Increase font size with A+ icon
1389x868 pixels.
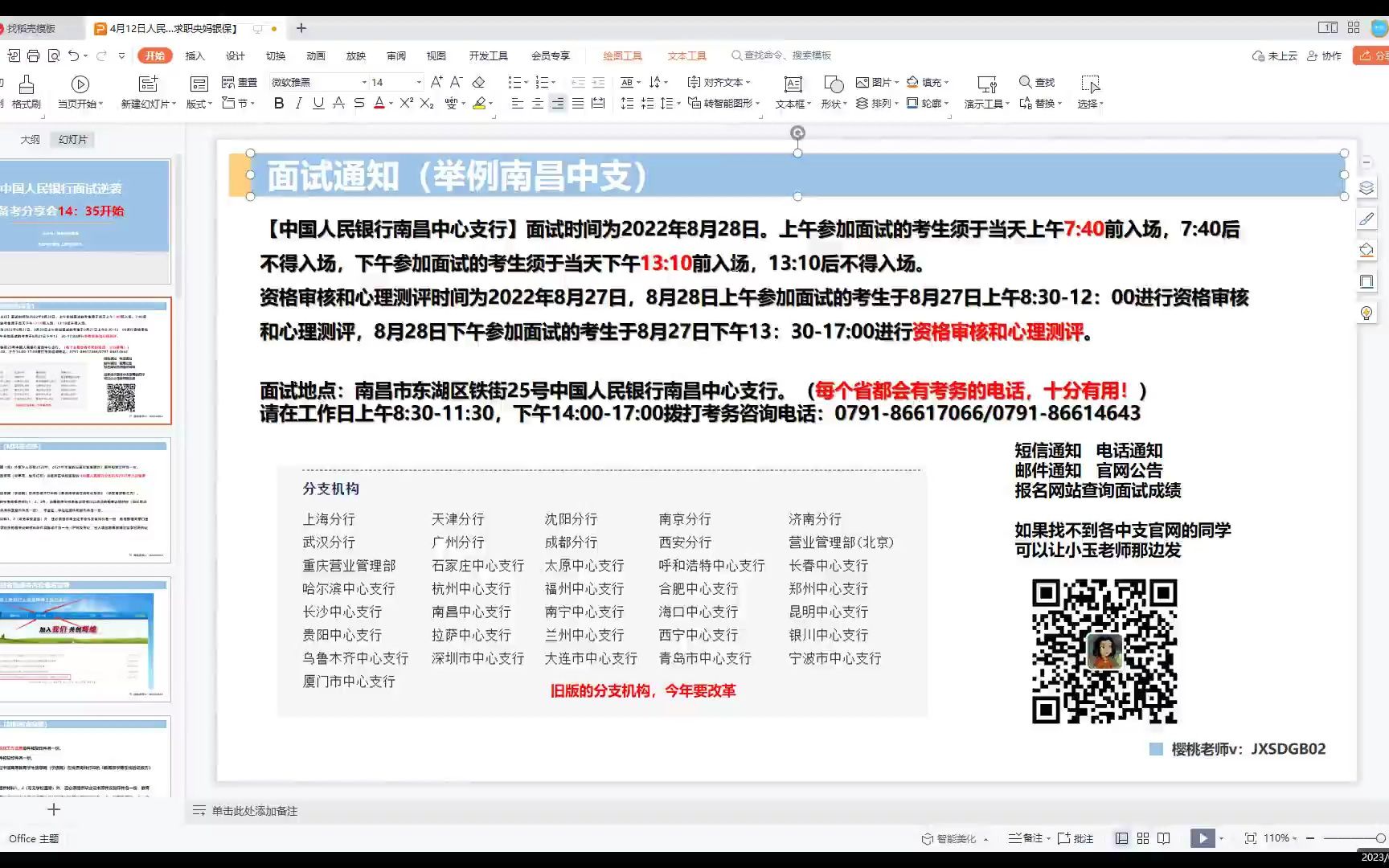tap(436, 82)
